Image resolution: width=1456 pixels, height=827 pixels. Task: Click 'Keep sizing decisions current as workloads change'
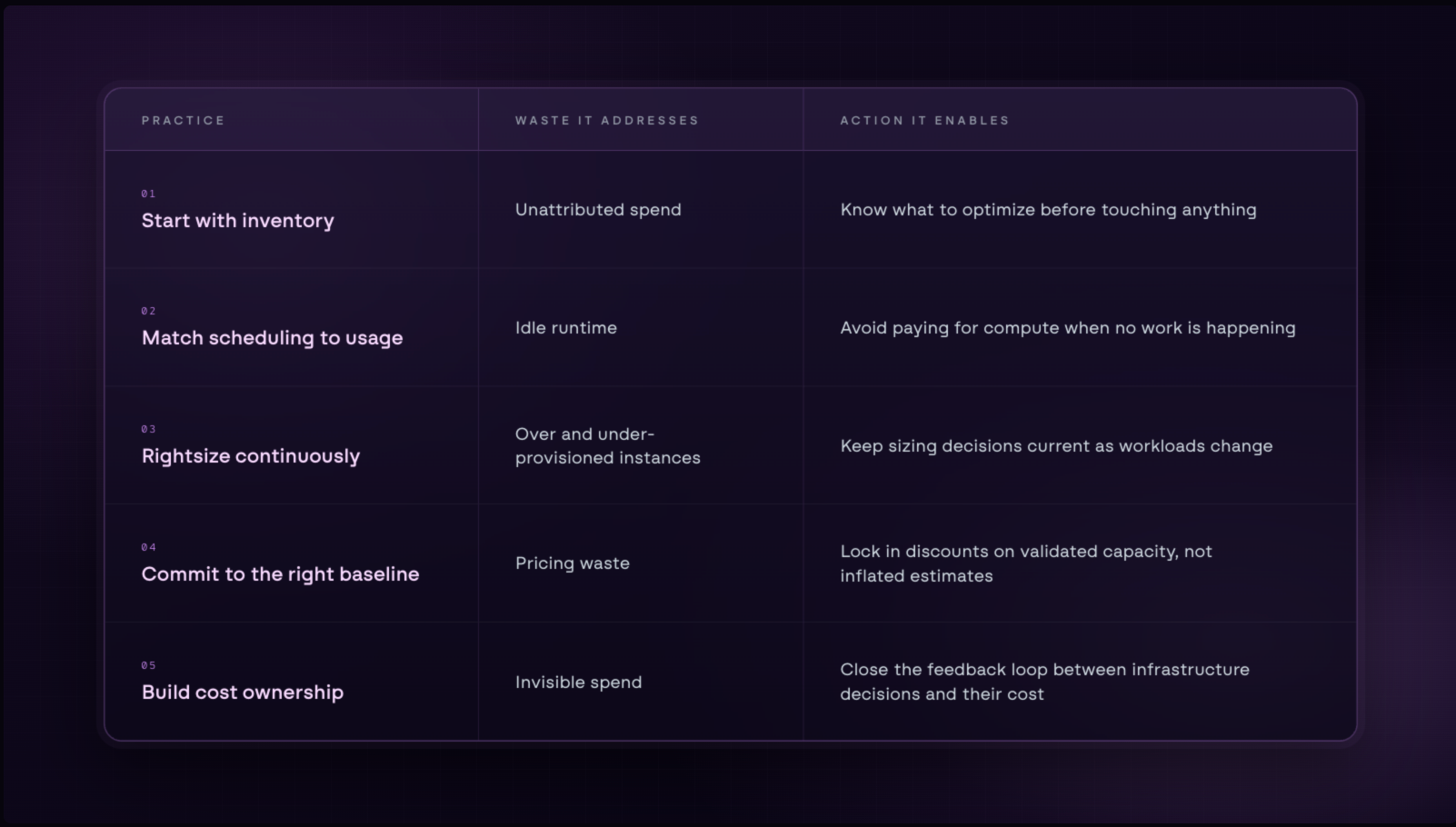pyautogui.click(x=1056, y=446)
